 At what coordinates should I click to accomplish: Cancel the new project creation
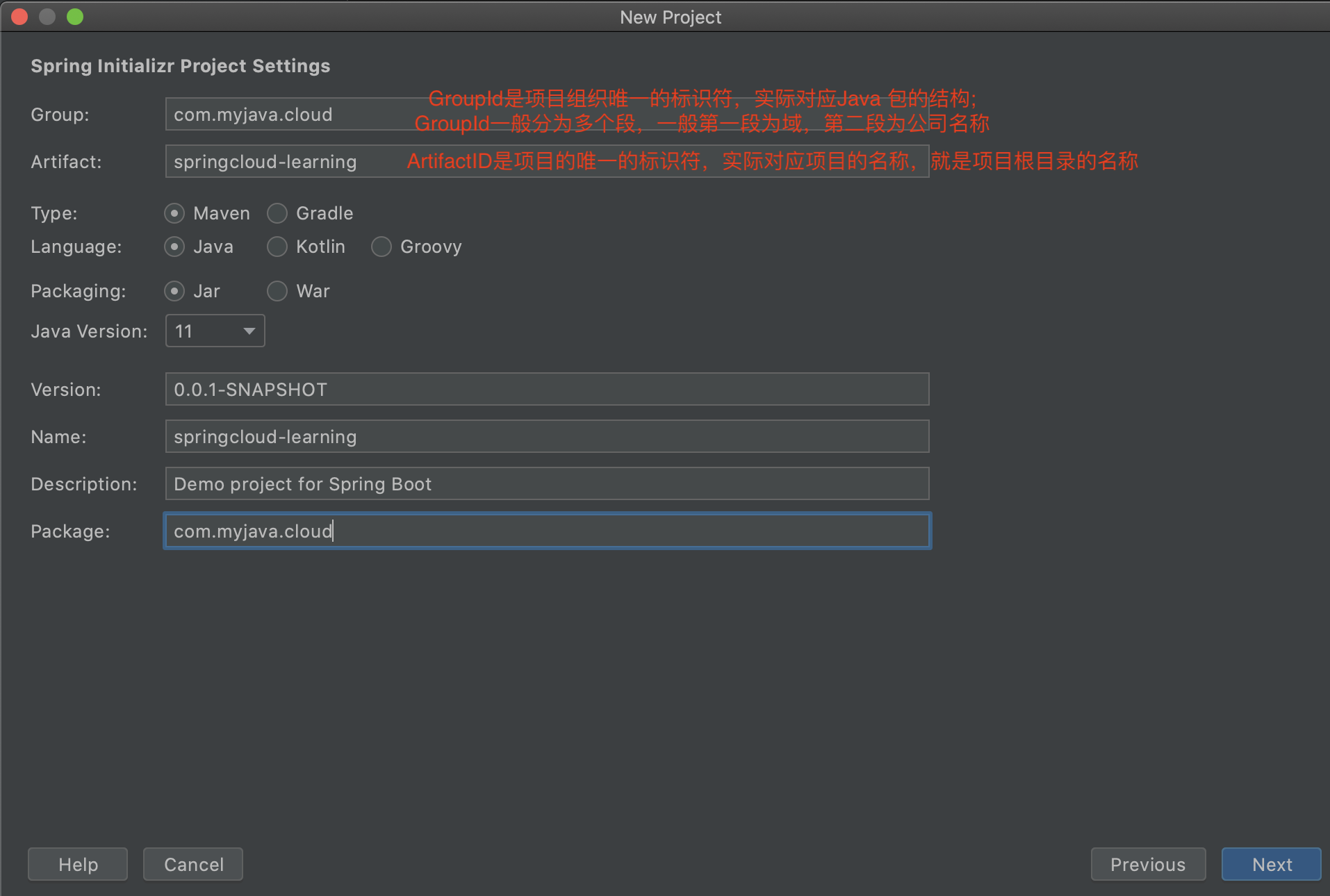point(192,864)
